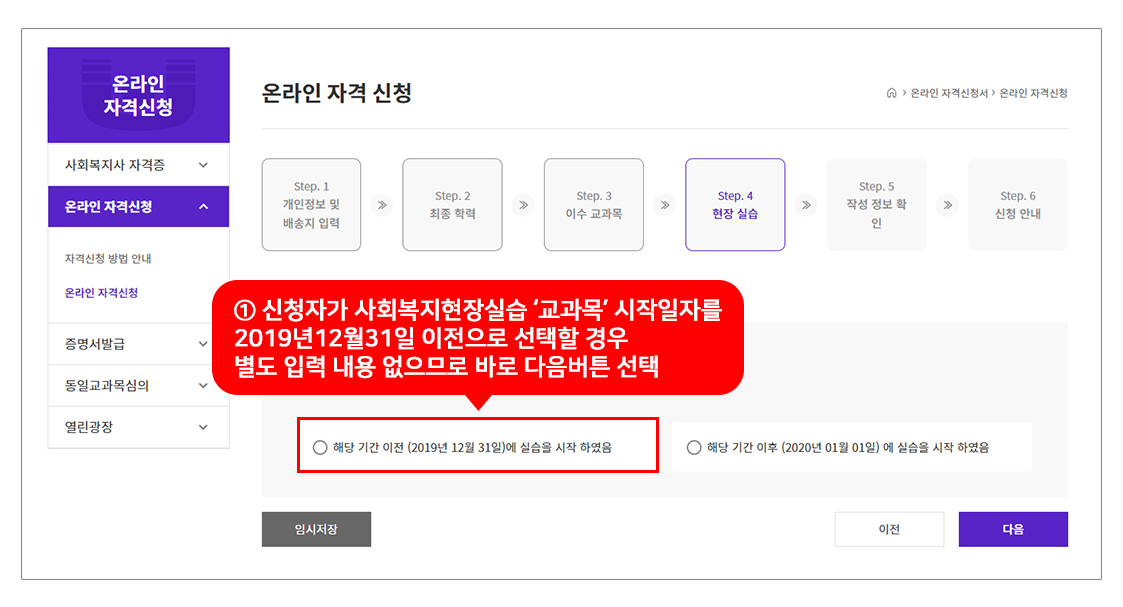The height and width of the screenshot is (607, 1123).
Task: Click the purple 다음 button
Action: click(x=1012, y=529)
